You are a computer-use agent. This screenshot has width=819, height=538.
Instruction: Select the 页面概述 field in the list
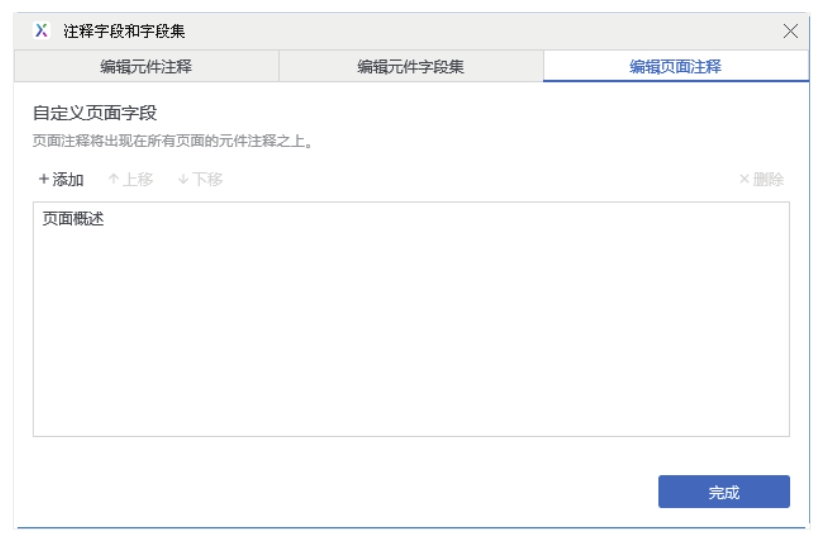pyautogui.click(x=74, y=219)
